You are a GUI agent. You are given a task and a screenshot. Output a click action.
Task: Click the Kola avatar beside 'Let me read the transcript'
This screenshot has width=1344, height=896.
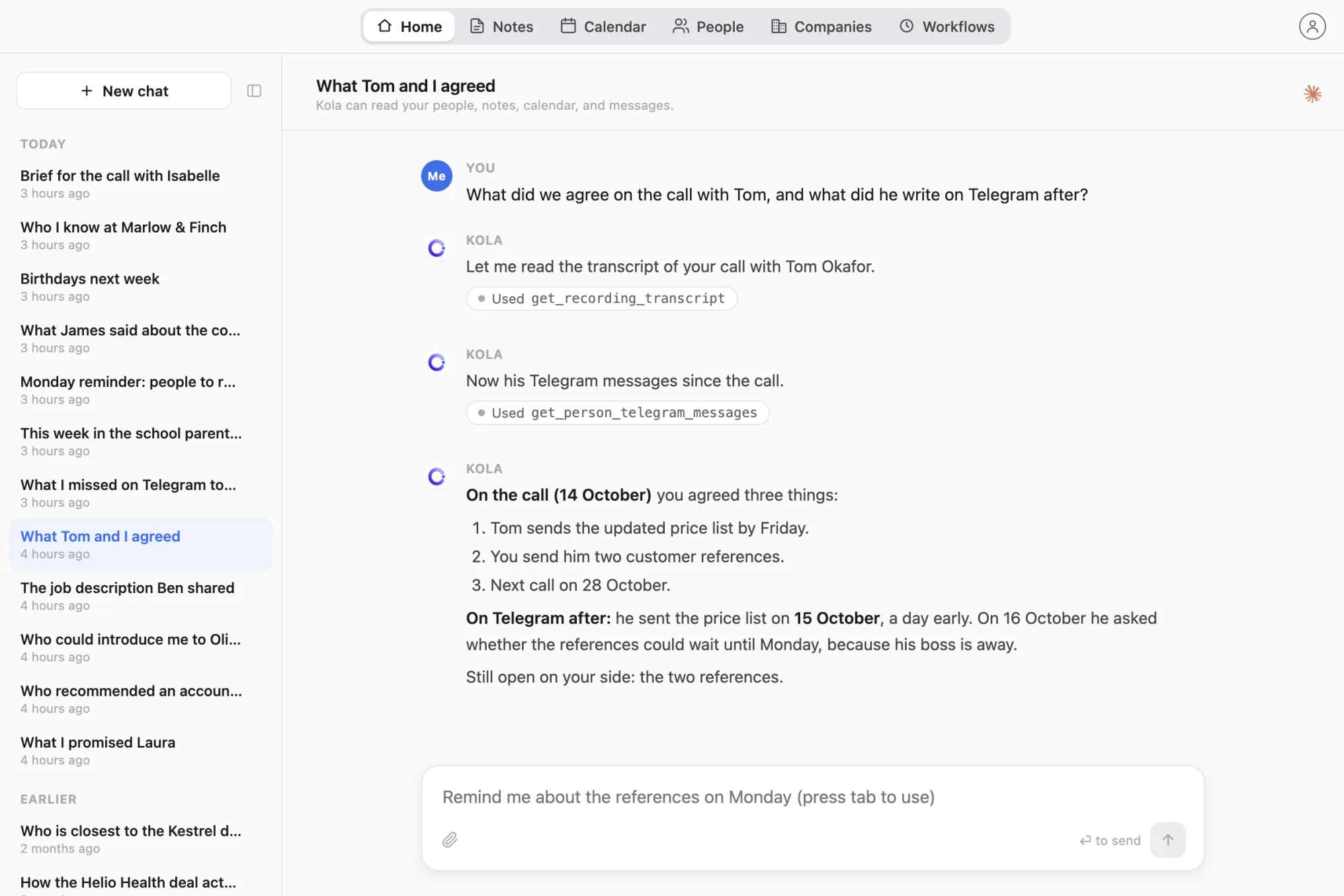[x=437, y=248]
